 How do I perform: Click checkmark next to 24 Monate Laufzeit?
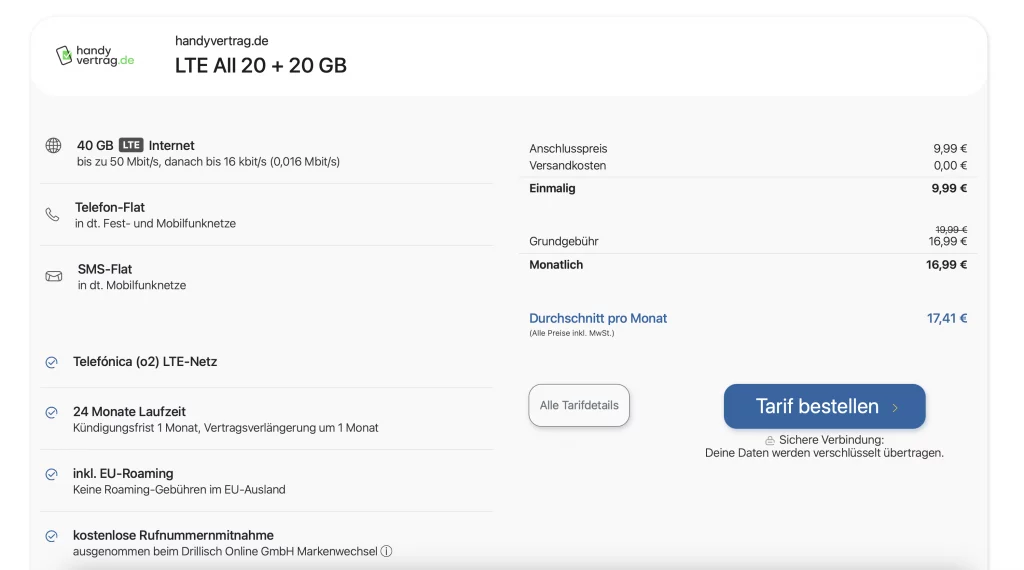(51, 412)
